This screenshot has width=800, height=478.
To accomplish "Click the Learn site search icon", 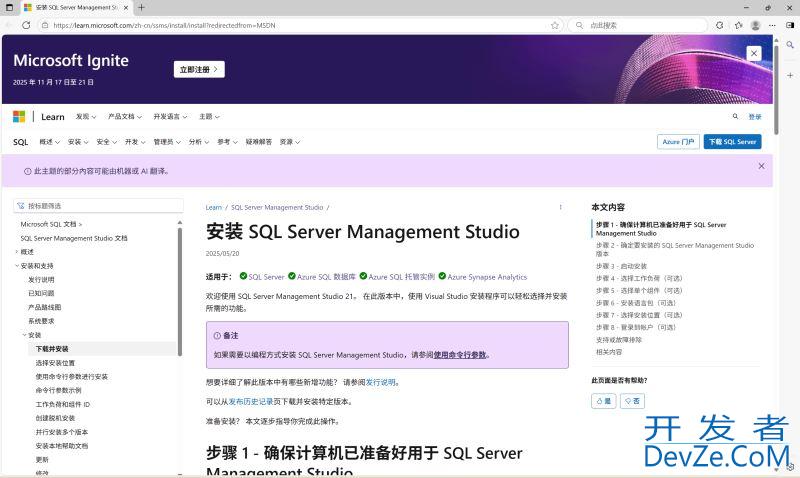I will click(735, 116).
